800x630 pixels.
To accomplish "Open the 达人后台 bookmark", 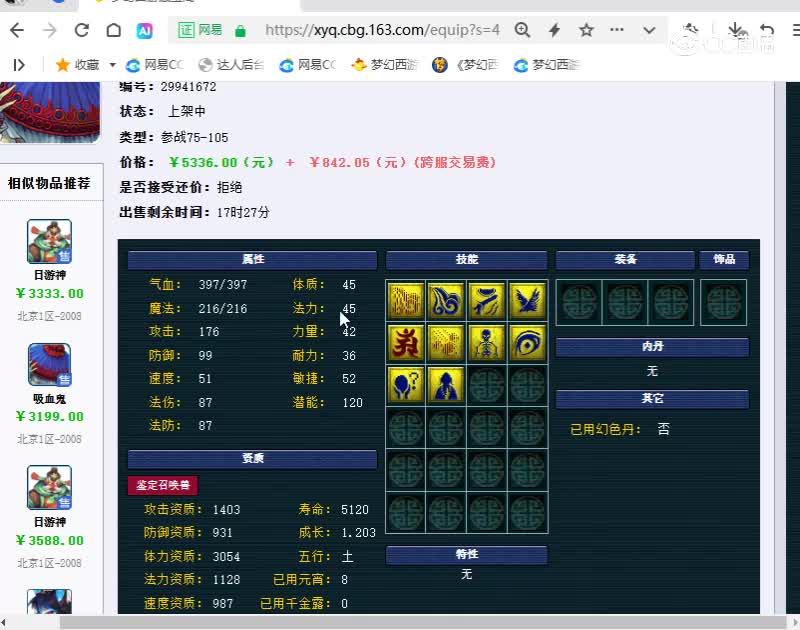I will 231,65.
